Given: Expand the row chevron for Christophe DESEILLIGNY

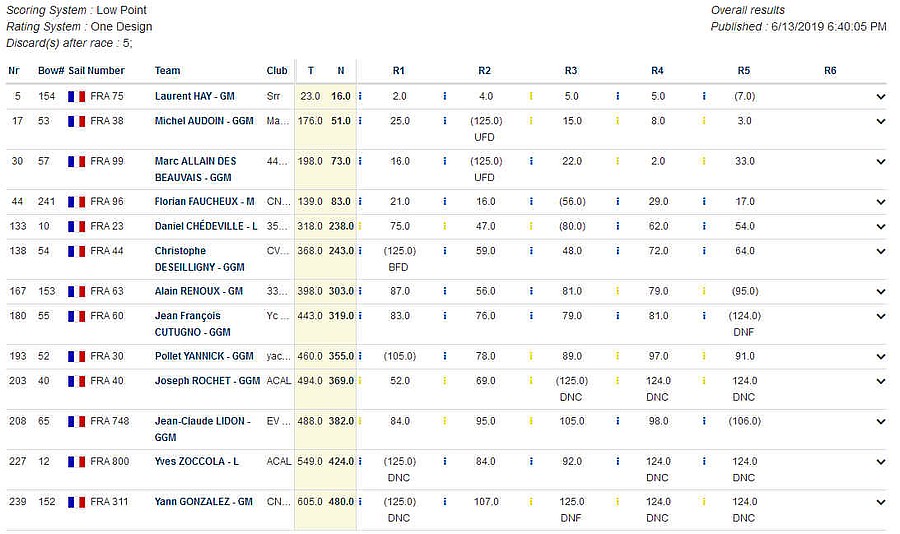Looking at the screenshot, I should point(881,251).
